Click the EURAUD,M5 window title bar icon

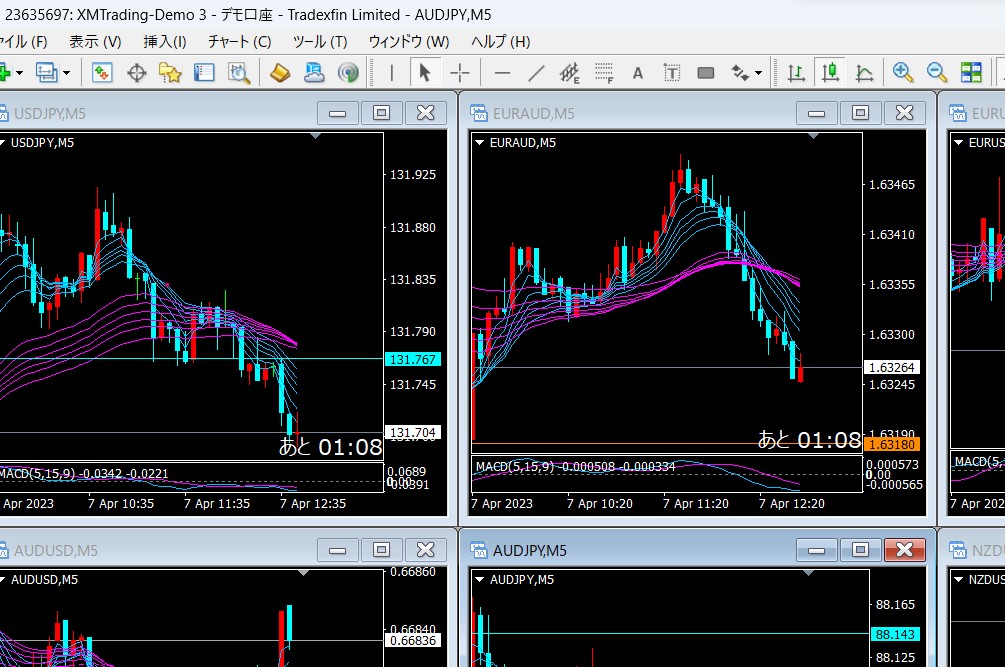pos(479,113)
